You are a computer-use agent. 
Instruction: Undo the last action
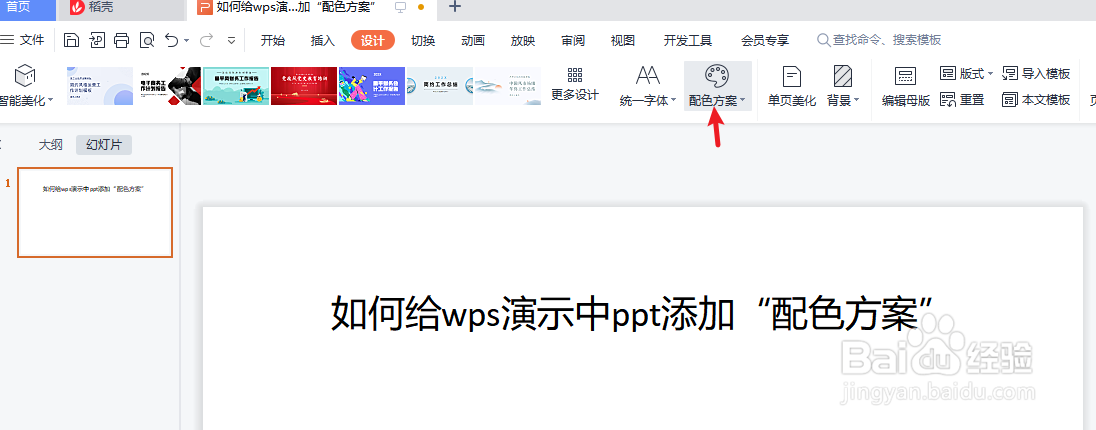tap(172, 41)
